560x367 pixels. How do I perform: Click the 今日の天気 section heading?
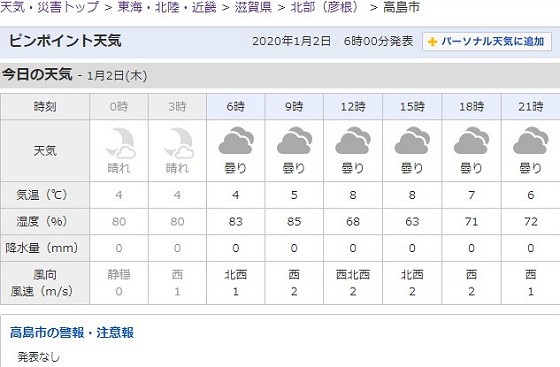[x=37, y=75]
